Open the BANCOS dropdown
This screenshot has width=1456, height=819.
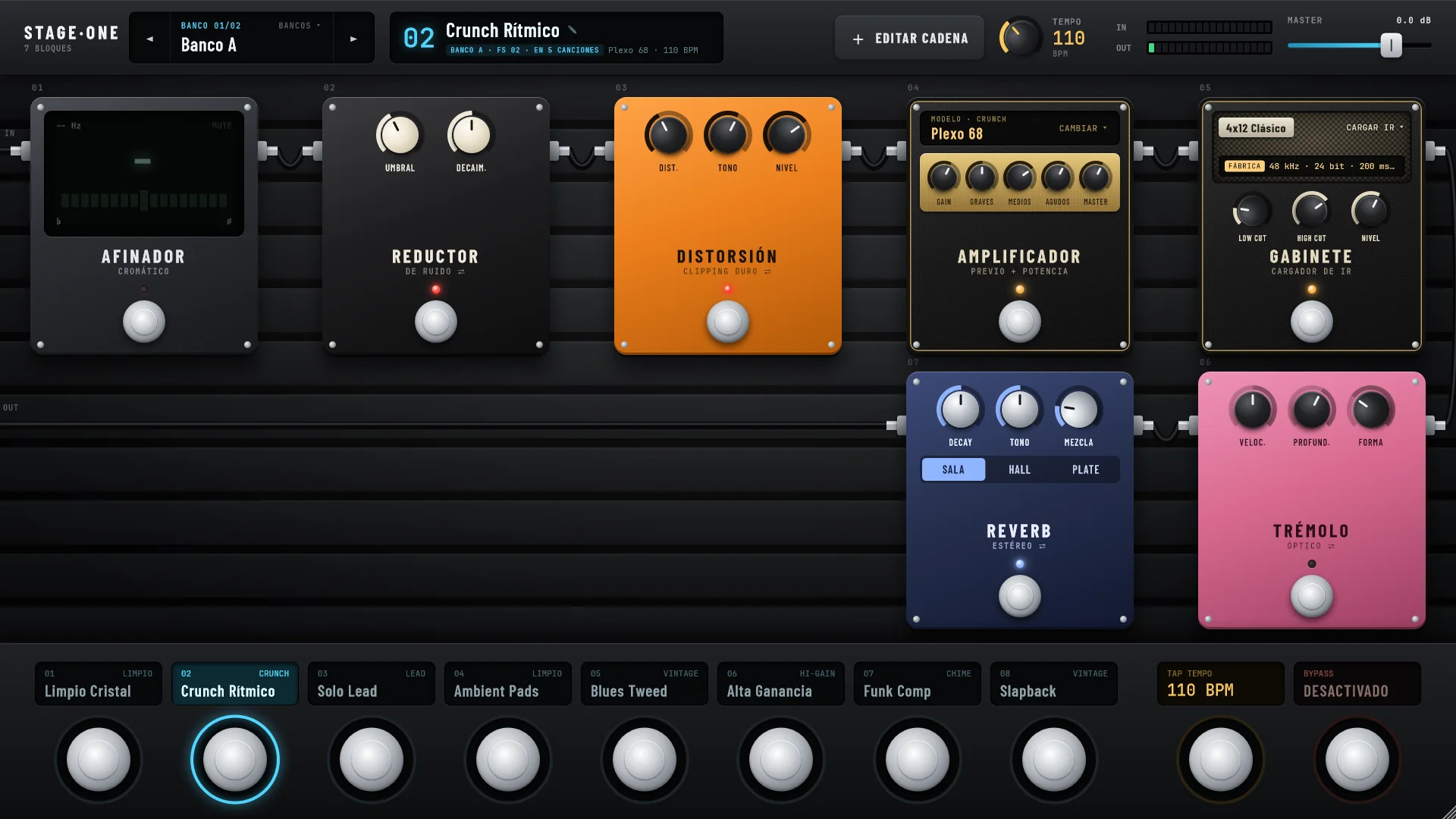(299, 26)
